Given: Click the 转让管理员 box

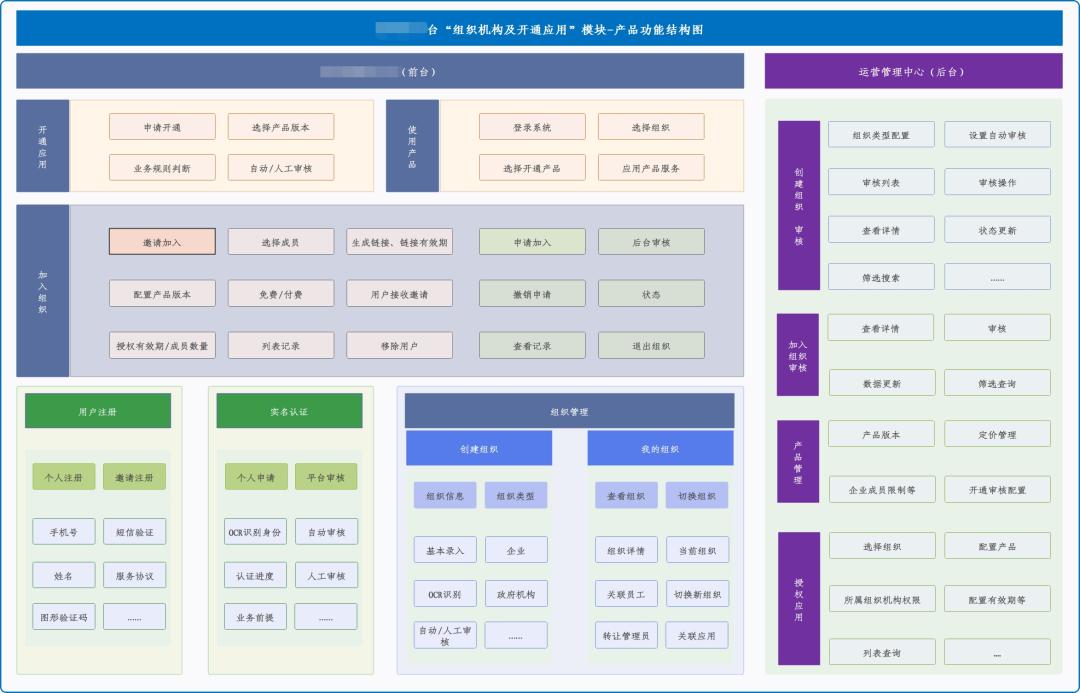Looking at the screenshot, I should (626, 635).
